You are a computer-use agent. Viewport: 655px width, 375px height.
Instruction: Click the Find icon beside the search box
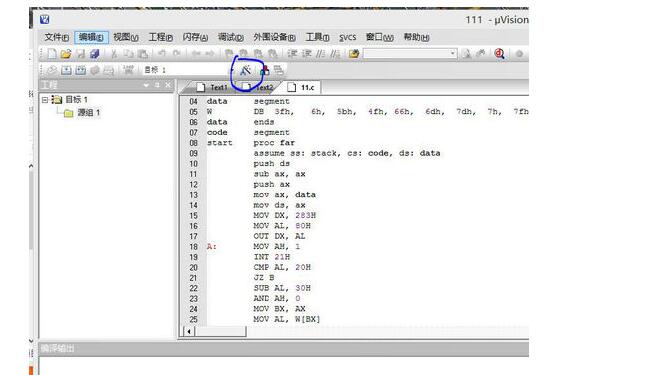click(467, 53)
